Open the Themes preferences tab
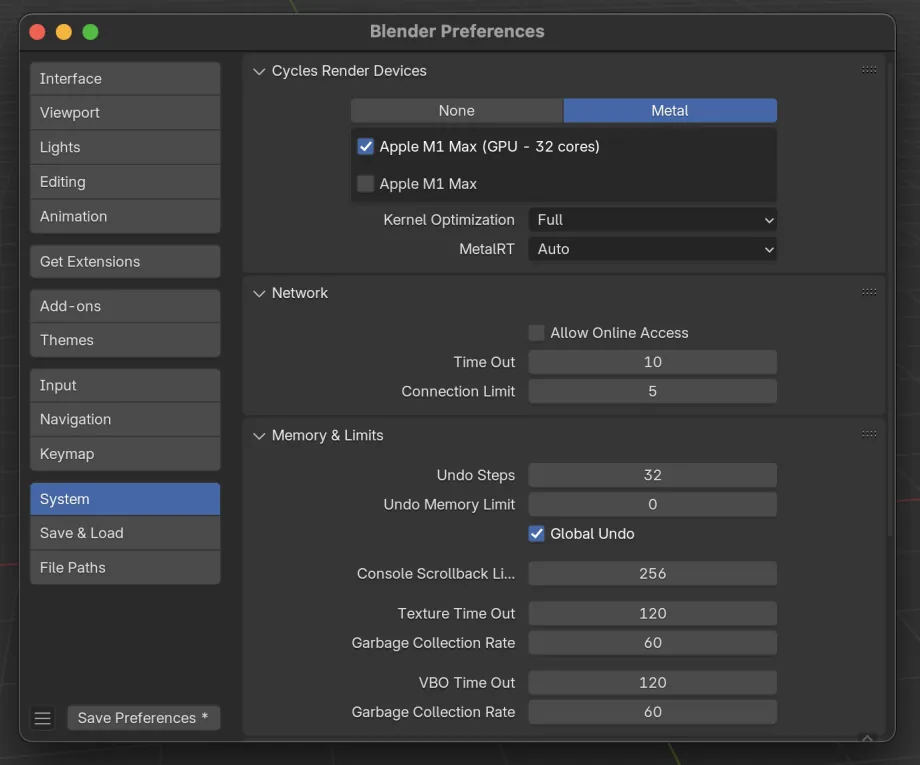This screenshot has height=765, width=920. click(125, 340)
